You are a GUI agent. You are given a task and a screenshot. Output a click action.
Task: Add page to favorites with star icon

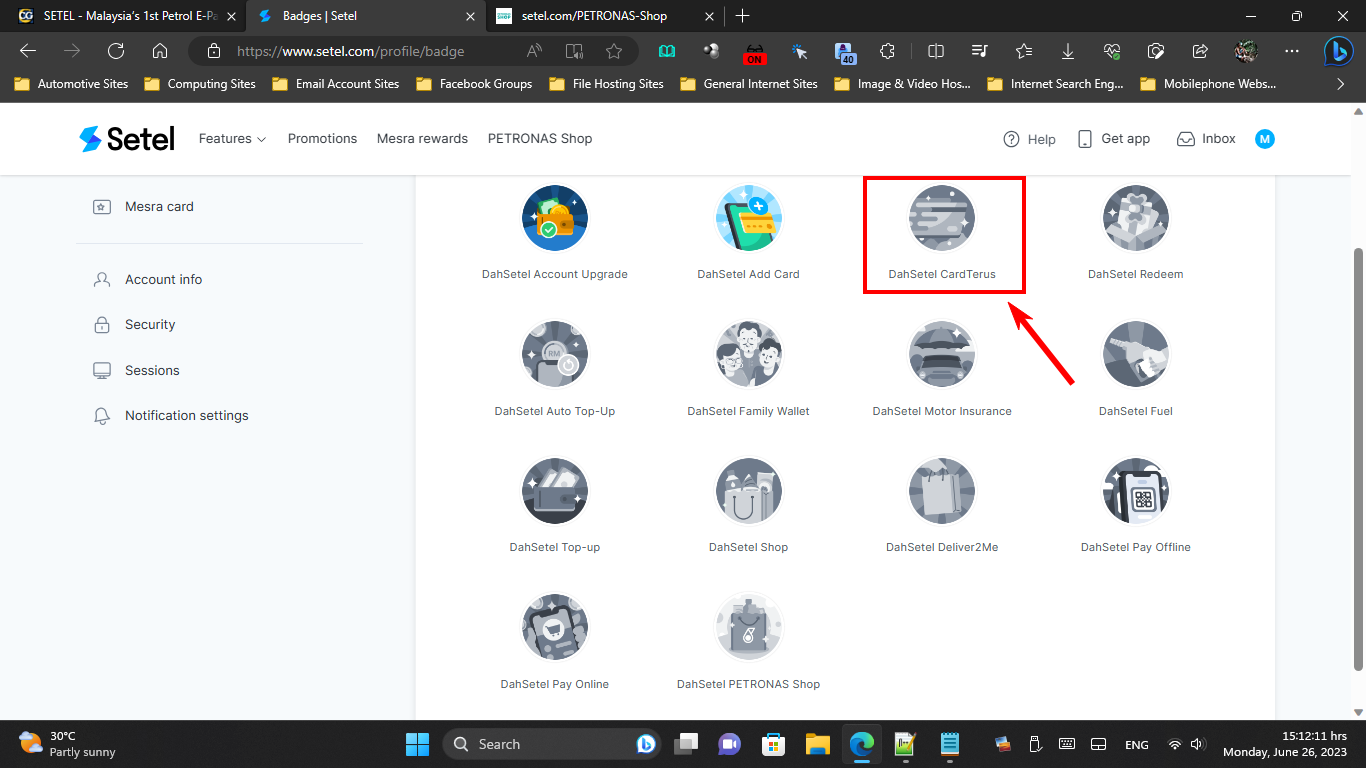(614, 51)
